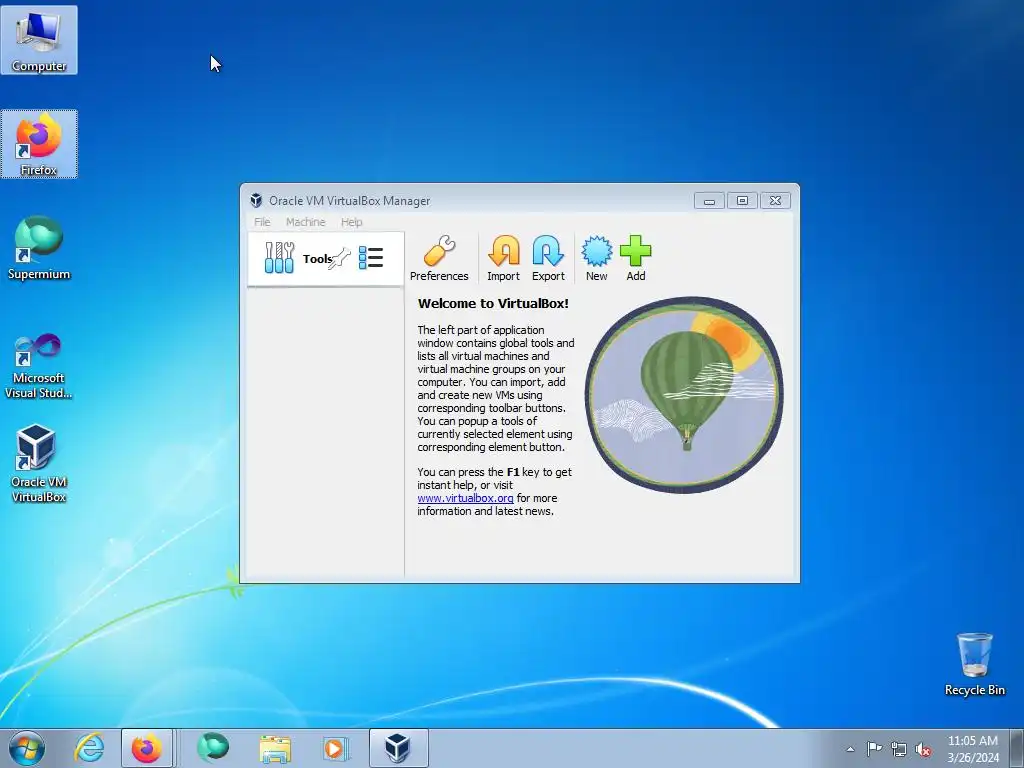This screenshot has height=768, width=1024.
Task: Open the Machine menu
Action: (x=305, y=222)
